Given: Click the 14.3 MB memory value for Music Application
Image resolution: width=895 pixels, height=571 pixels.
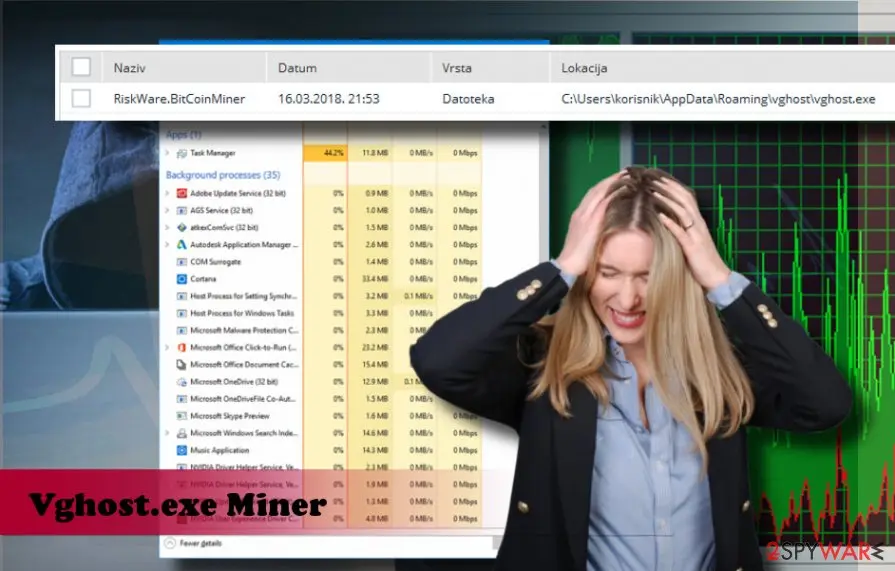Looking at the screenshot, I should 375,450.
